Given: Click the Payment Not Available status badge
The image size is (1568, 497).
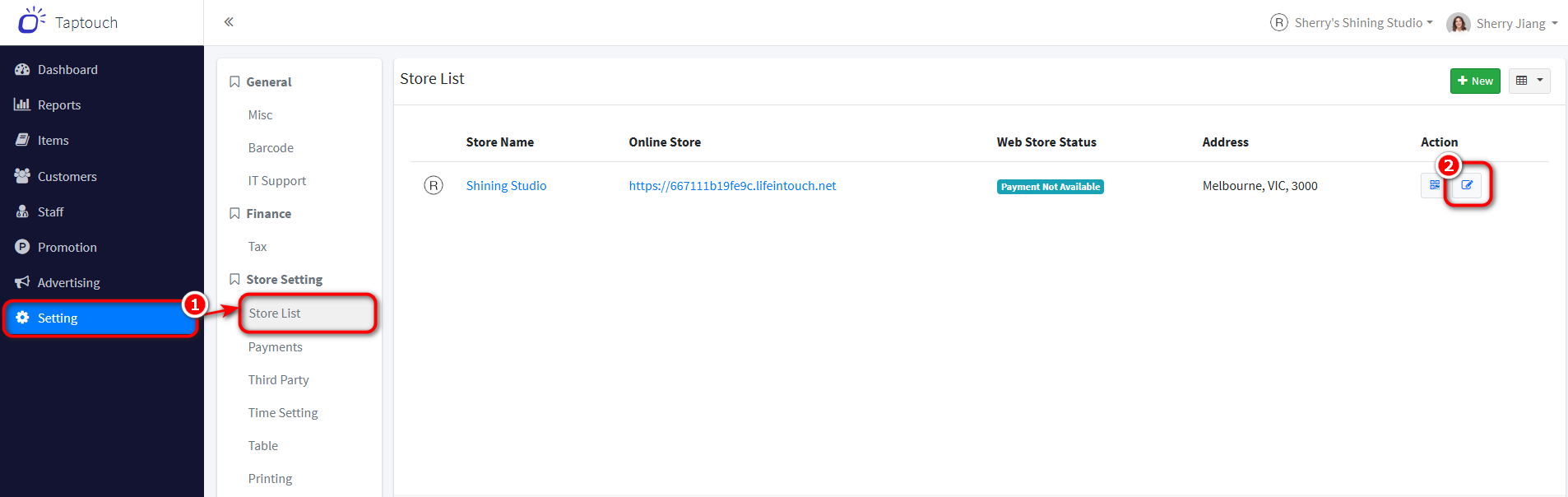Looking at the screenshot, I should (1050, 187).
